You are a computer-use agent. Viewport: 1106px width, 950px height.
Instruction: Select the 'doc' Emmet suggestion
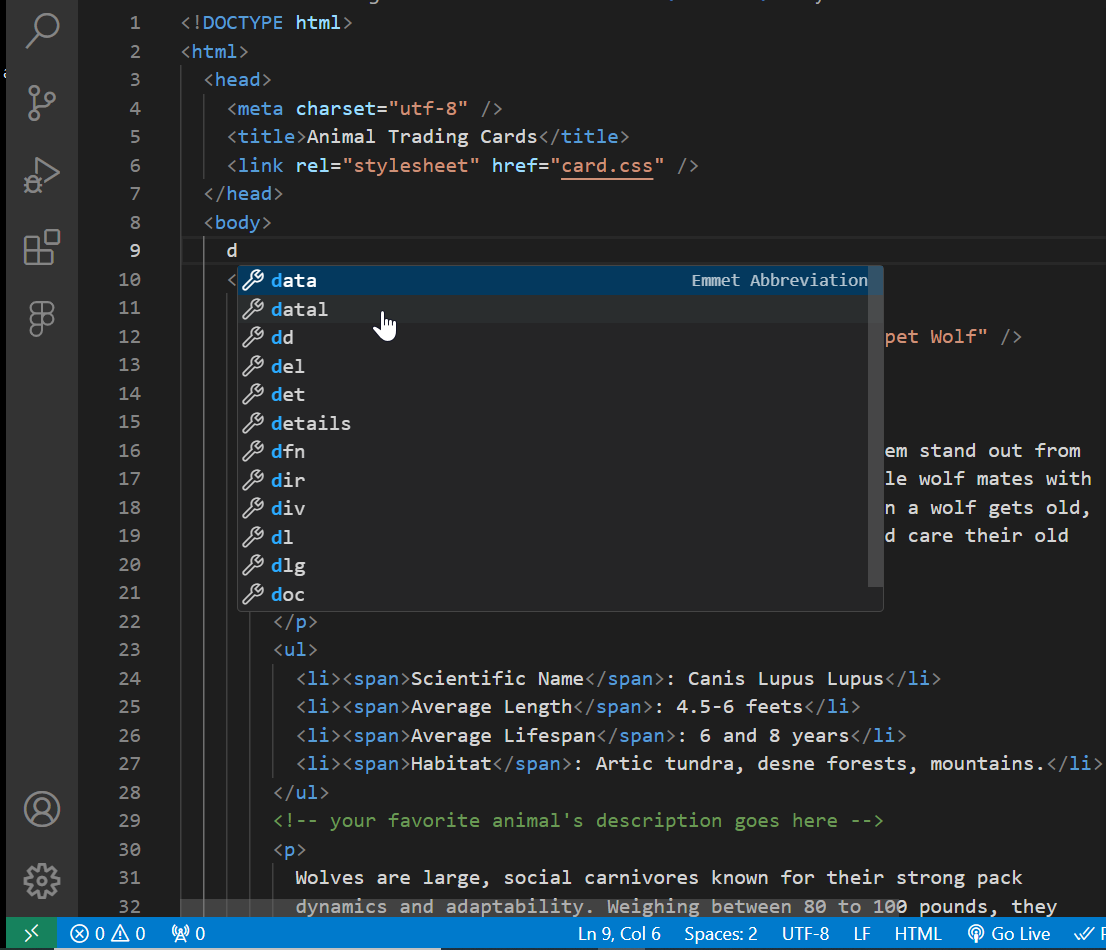(553, 595)
